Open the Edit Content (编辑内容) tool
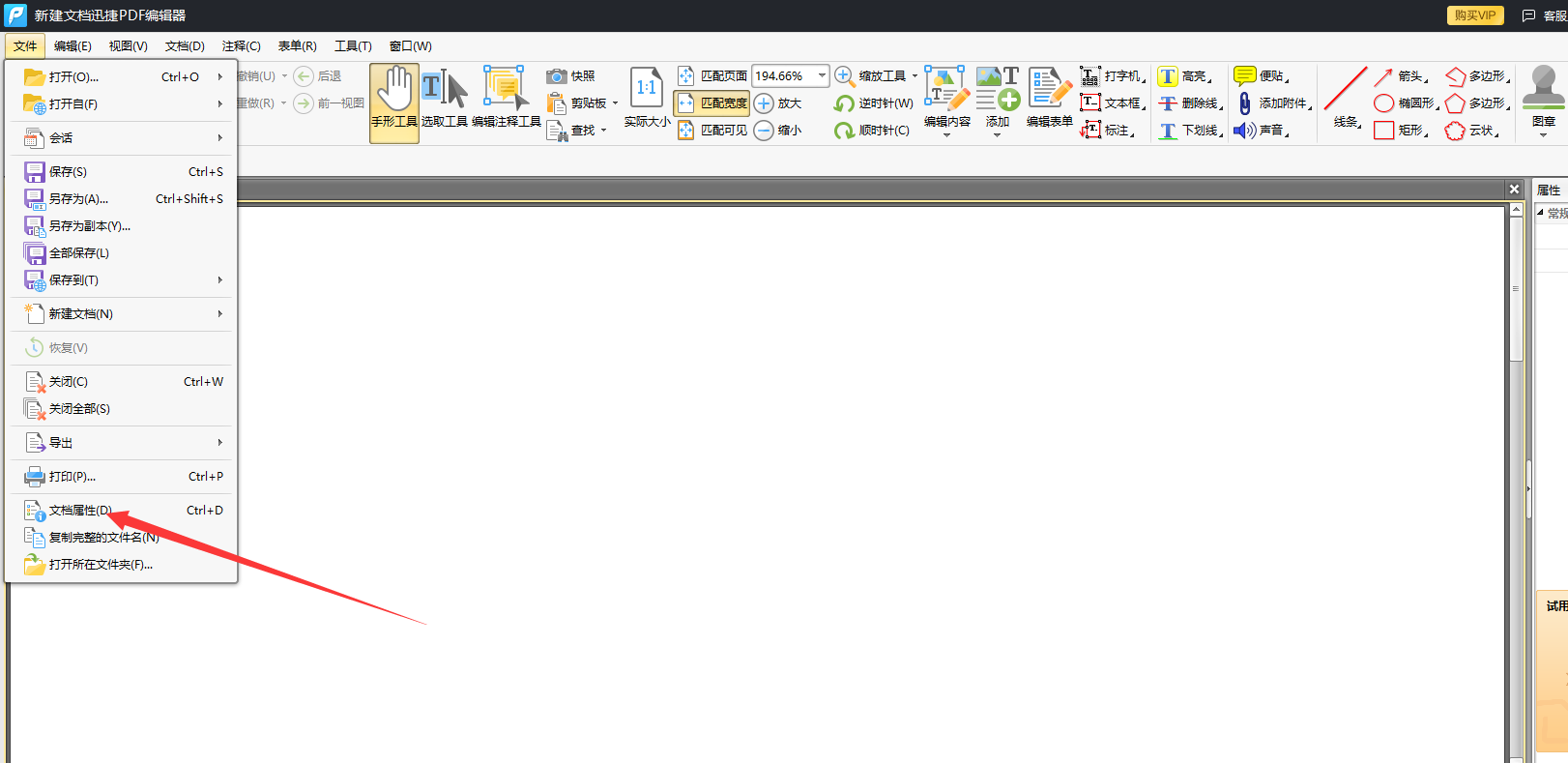Image resolution: width=1568 pixels, height=763 pixels. (x=946, y=103)
